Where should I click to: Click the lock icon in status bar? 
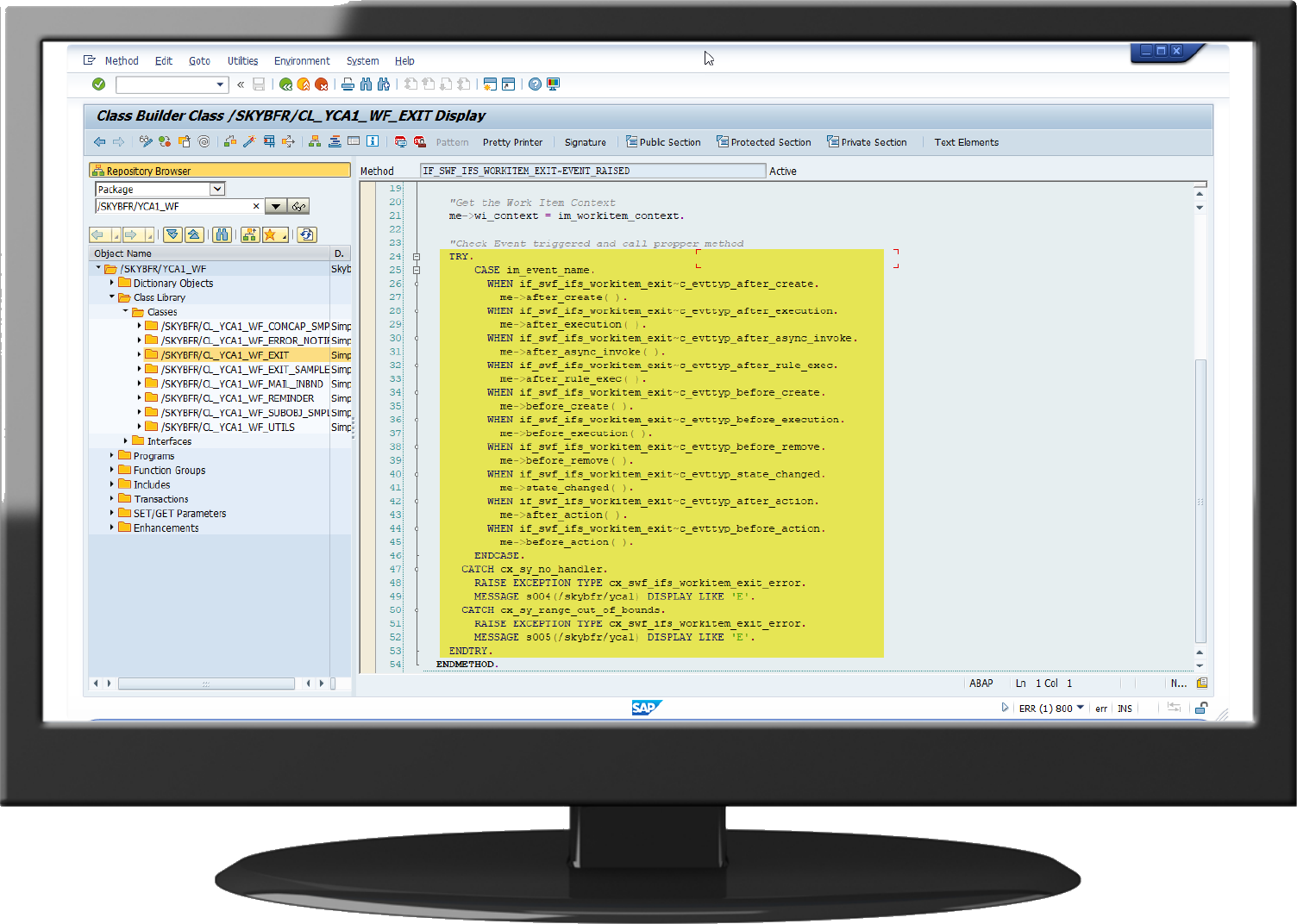[1200, 708]
